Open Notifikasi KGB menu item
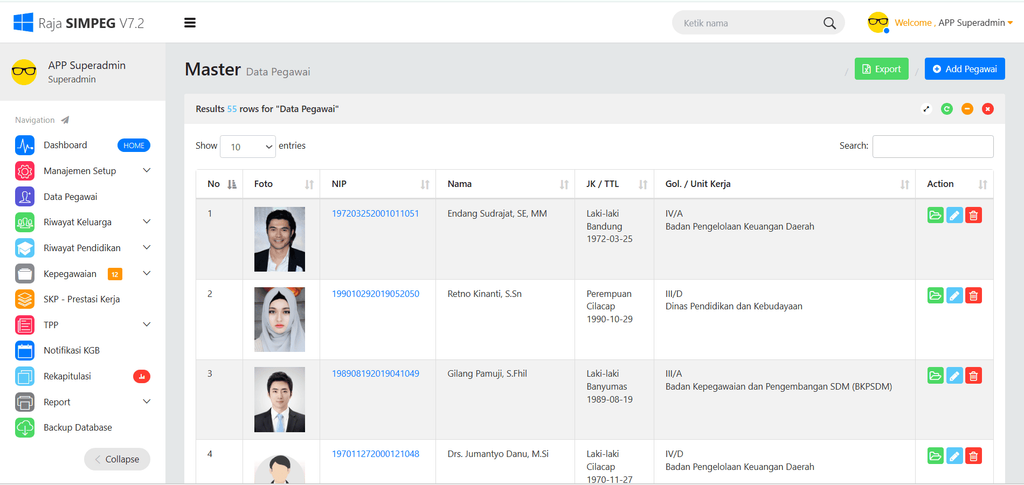This screenshot has height=485, width=1024. (x=72, y=351)
